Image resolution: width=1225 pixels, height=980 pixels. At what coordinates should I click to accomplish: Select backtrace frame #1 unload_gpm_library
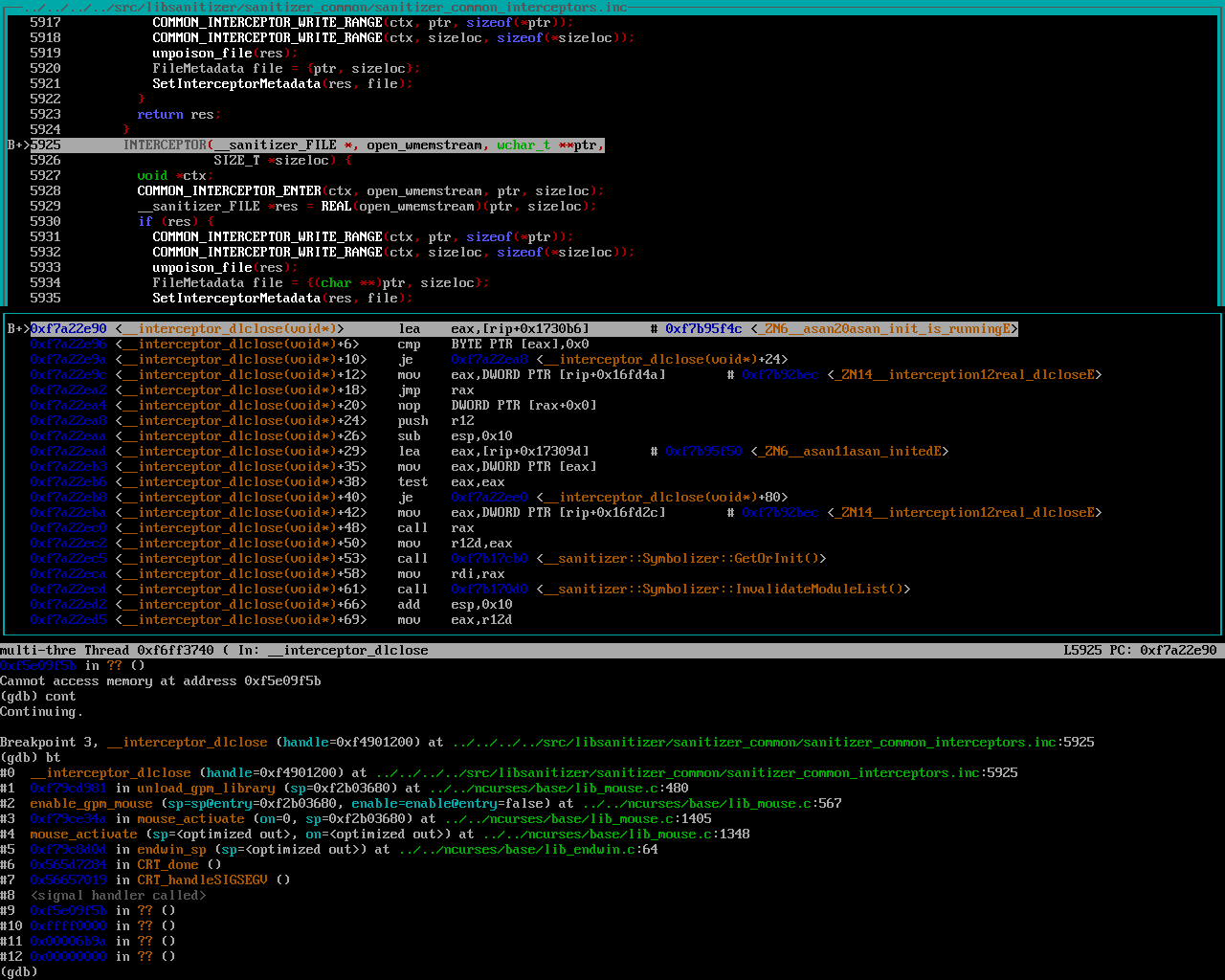point(206,789)
